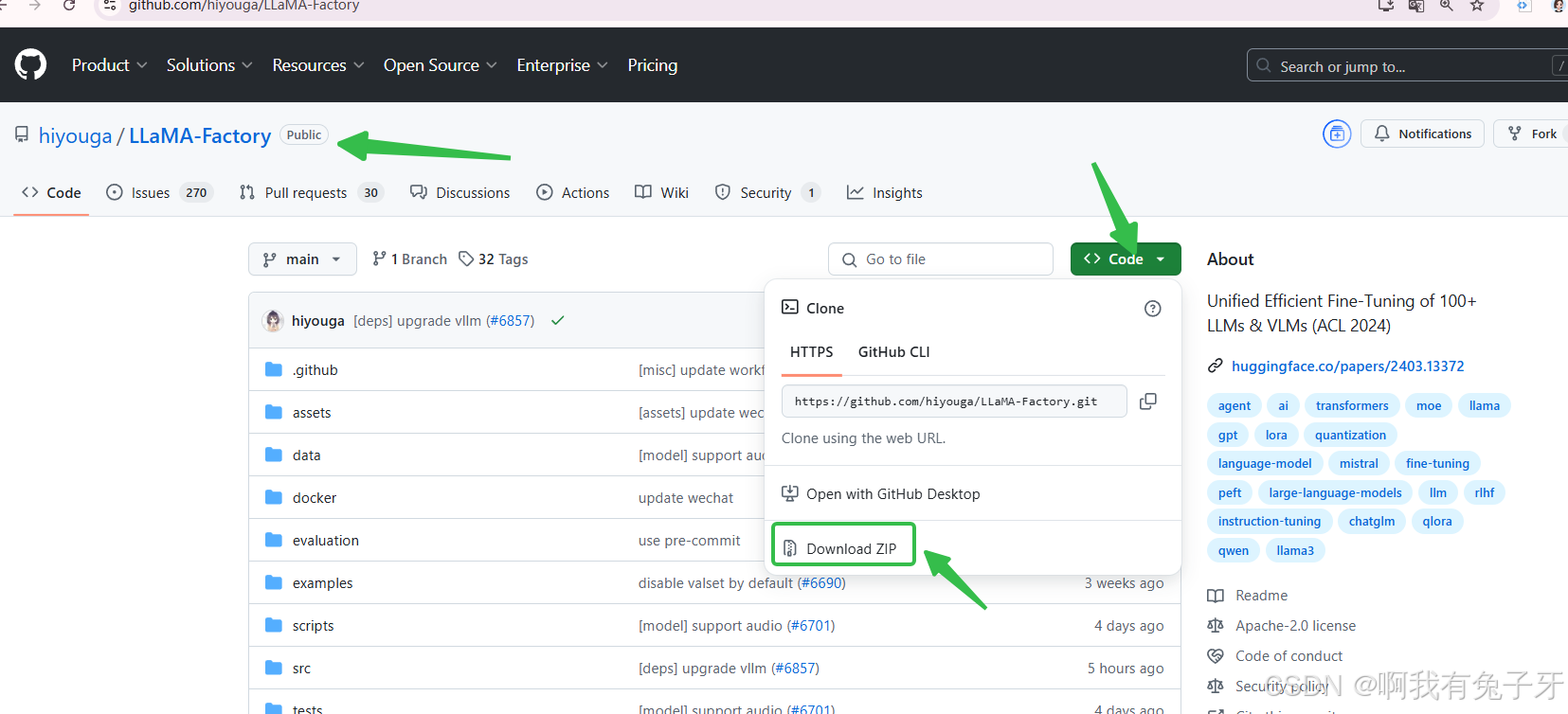
Task: Reload the page with the browser refresh icon
Action: 68,6
